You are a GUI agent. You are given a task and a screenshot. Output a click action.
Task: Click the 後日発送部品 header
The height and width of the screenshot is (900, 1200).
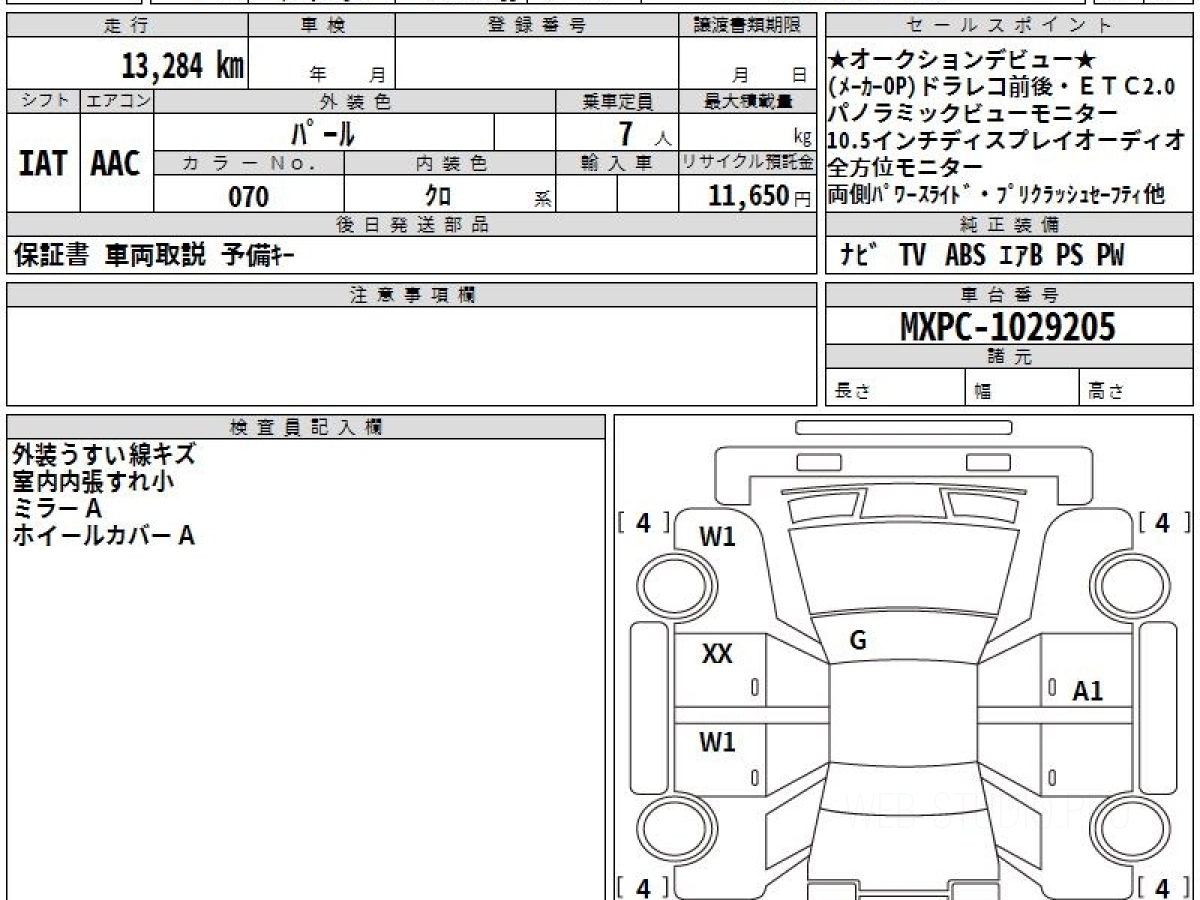(x=411, y=225)
